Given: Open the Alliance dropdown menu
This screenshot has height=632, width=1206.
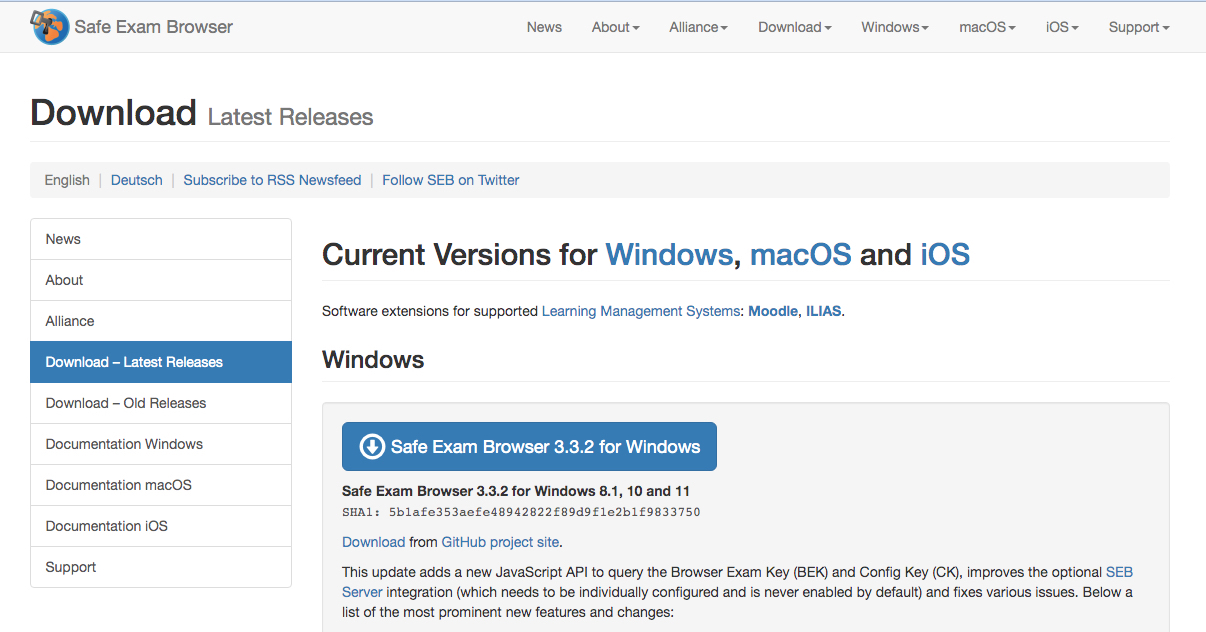Looking at the screenshot, I should 698,27.
